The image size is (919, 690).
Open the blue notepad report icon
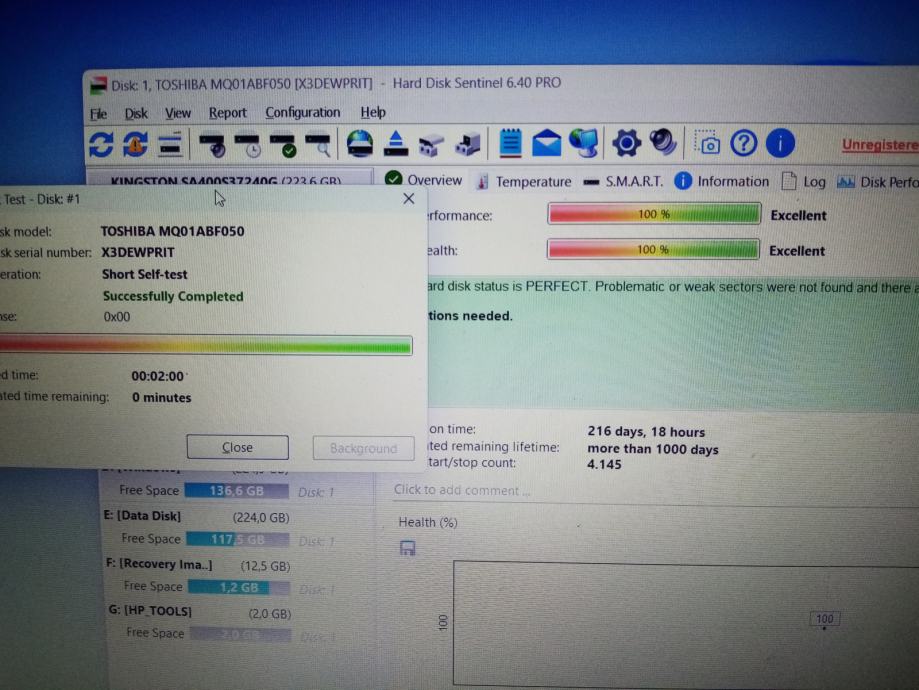pos(510,143)
